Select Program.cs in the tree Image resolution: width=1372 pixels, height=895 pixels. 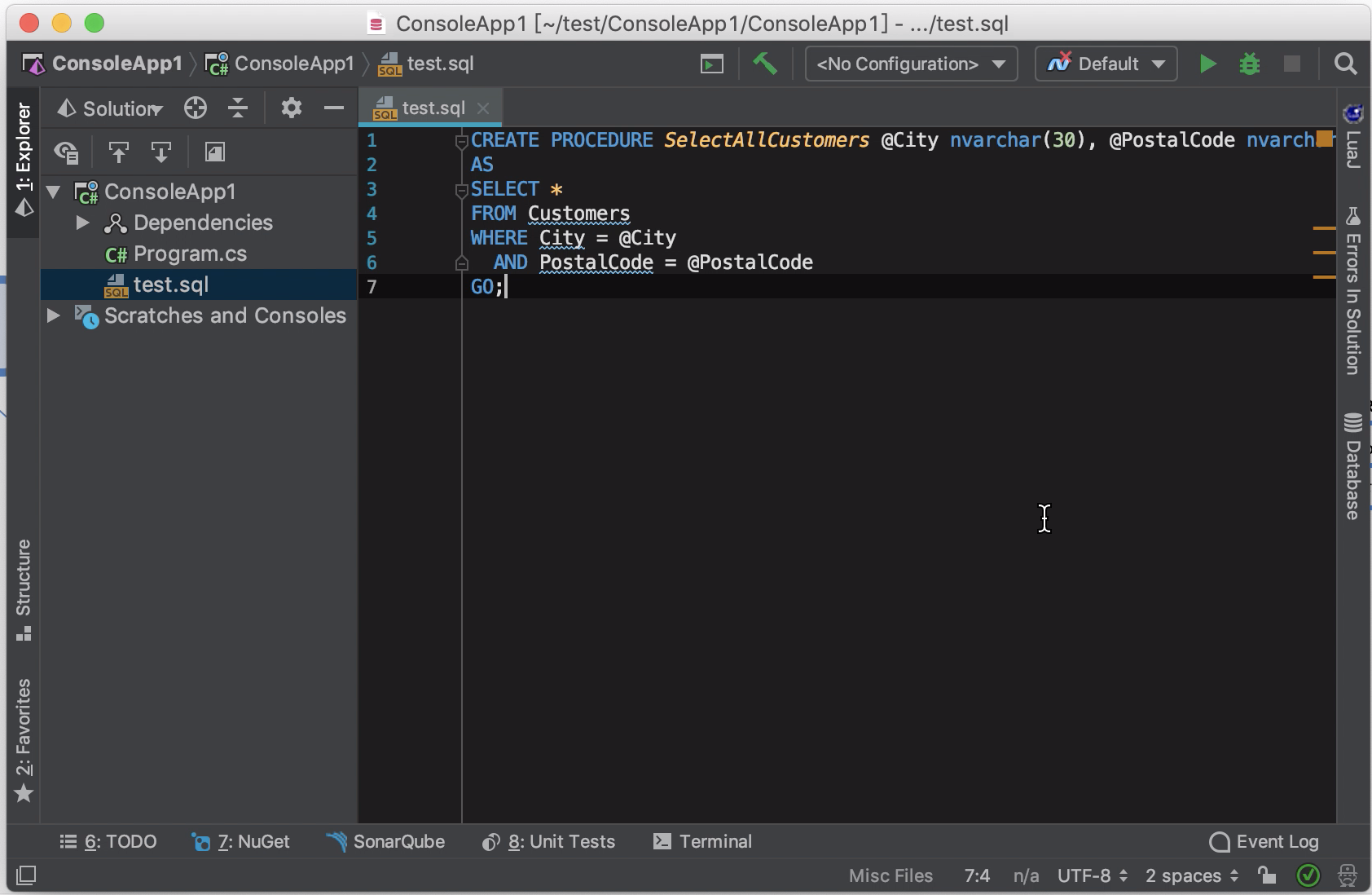176,254
